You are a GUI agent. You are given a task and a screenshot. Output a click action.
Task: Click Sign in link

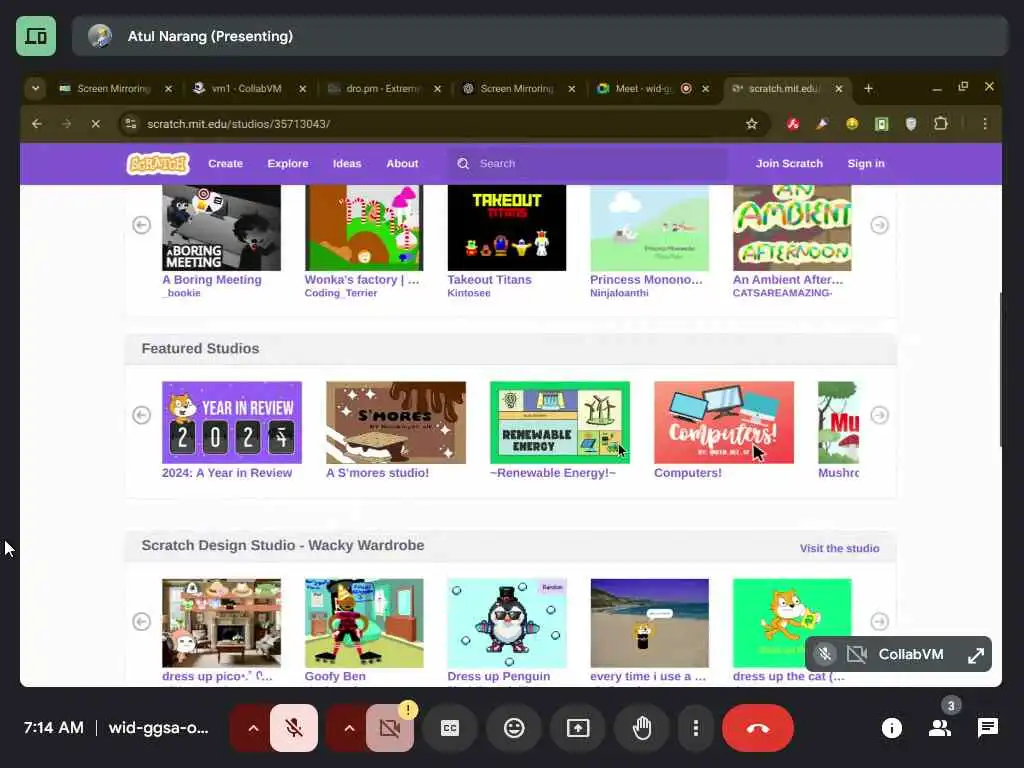click(866, 163)
